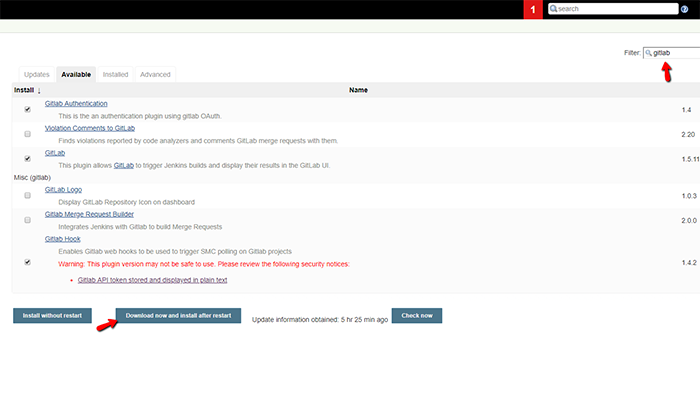
Task: Click the Check now button
Action: click(417, 315)
